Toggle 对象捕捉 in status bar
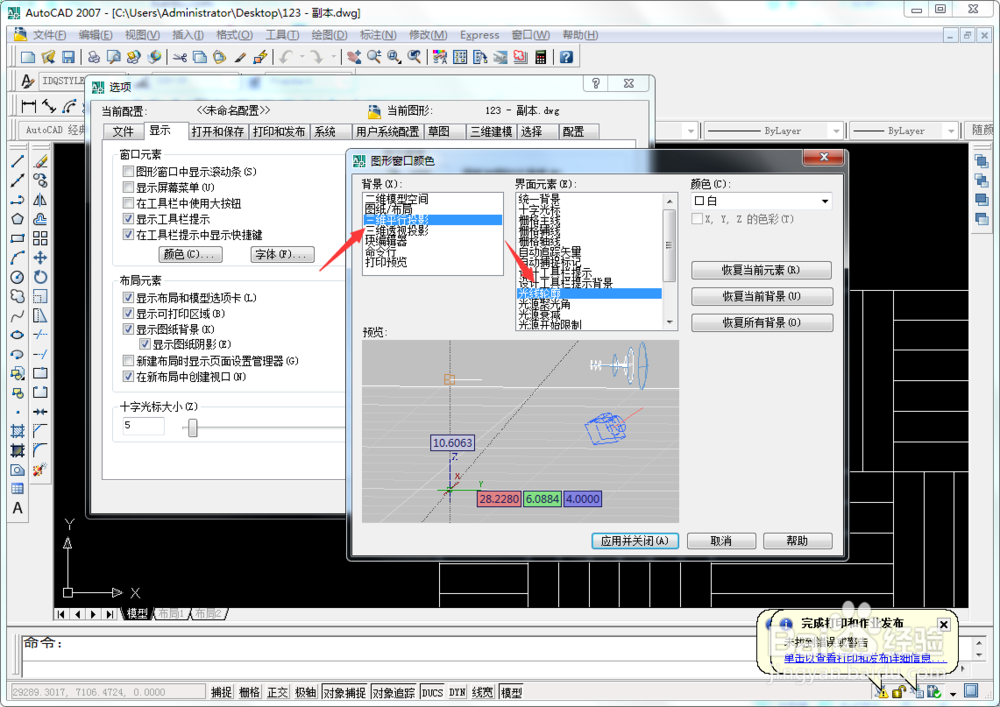This screenshot has width=1000, height=707. pyautogui.click(x=345, y=692)
